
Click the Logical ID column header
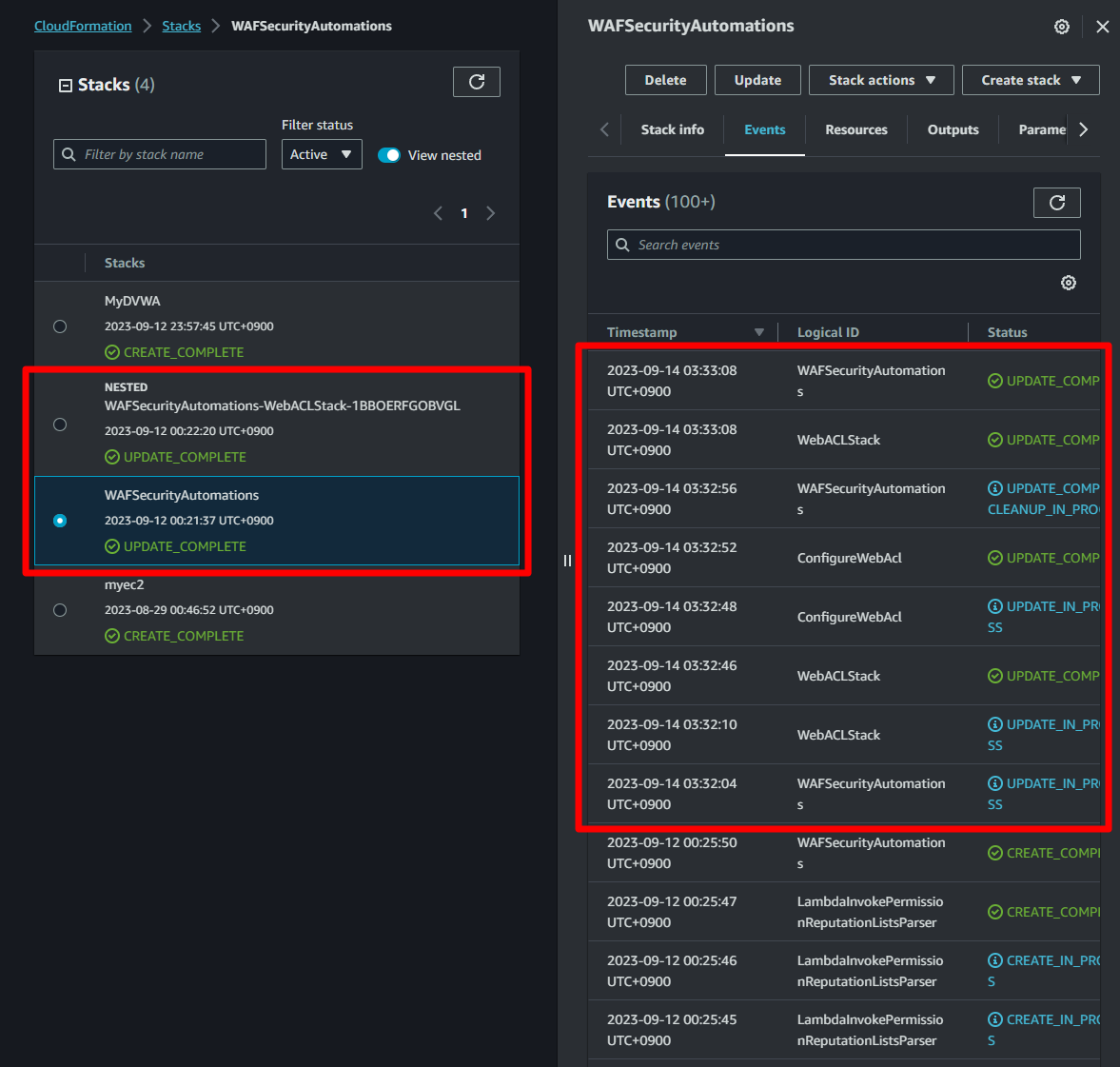click(828, 332)
